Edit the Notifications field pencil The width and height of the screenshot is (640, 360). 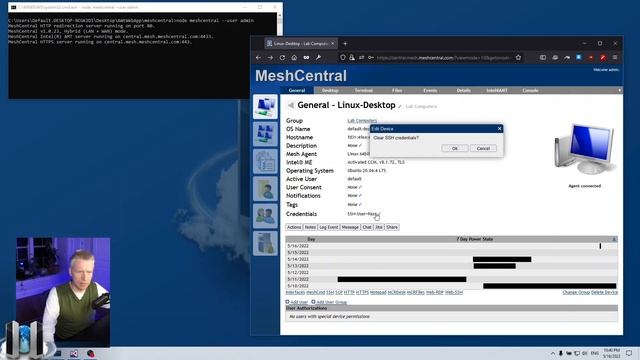[360, 196]
